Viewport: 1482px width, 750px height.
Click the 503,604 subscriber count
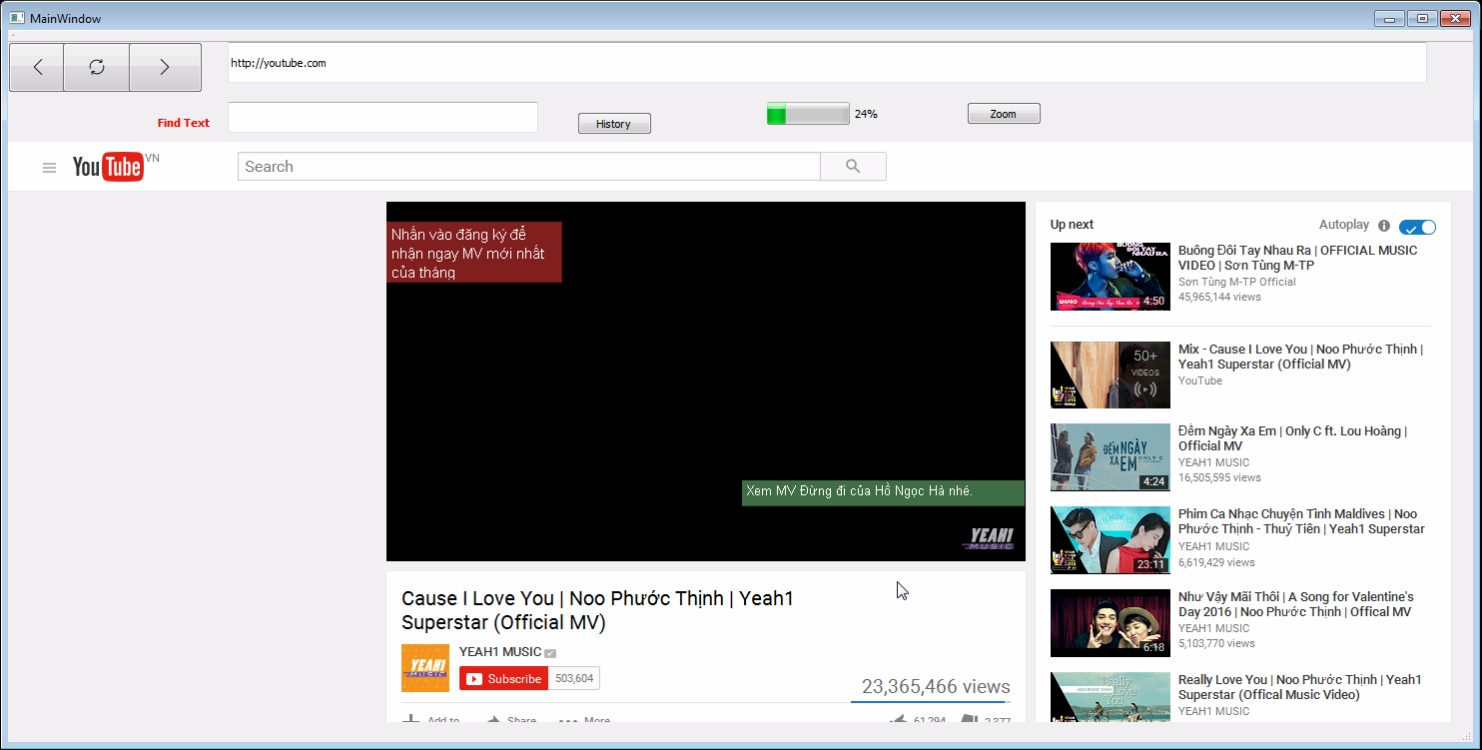(574, 679)
